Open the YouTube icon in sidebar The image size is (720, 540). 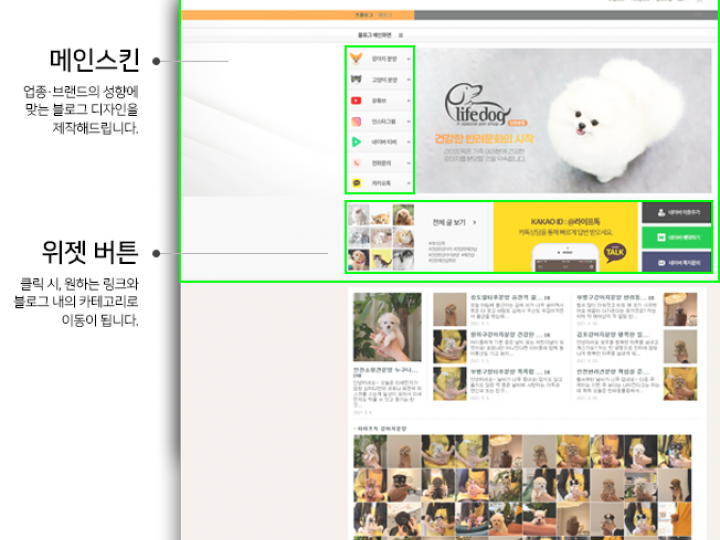point(356,101)
